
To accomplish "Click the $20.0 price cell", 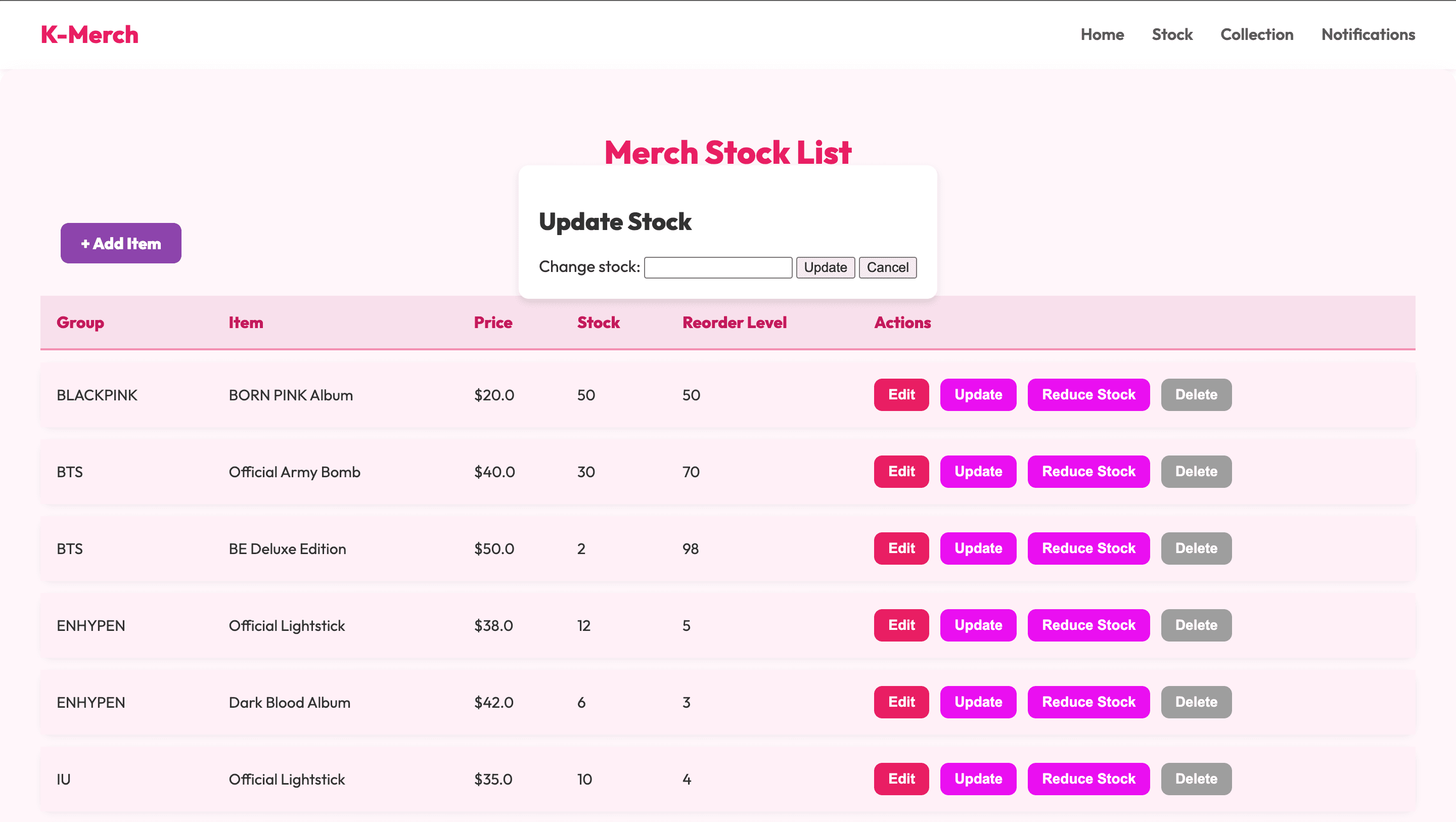I will coord(494,395).
